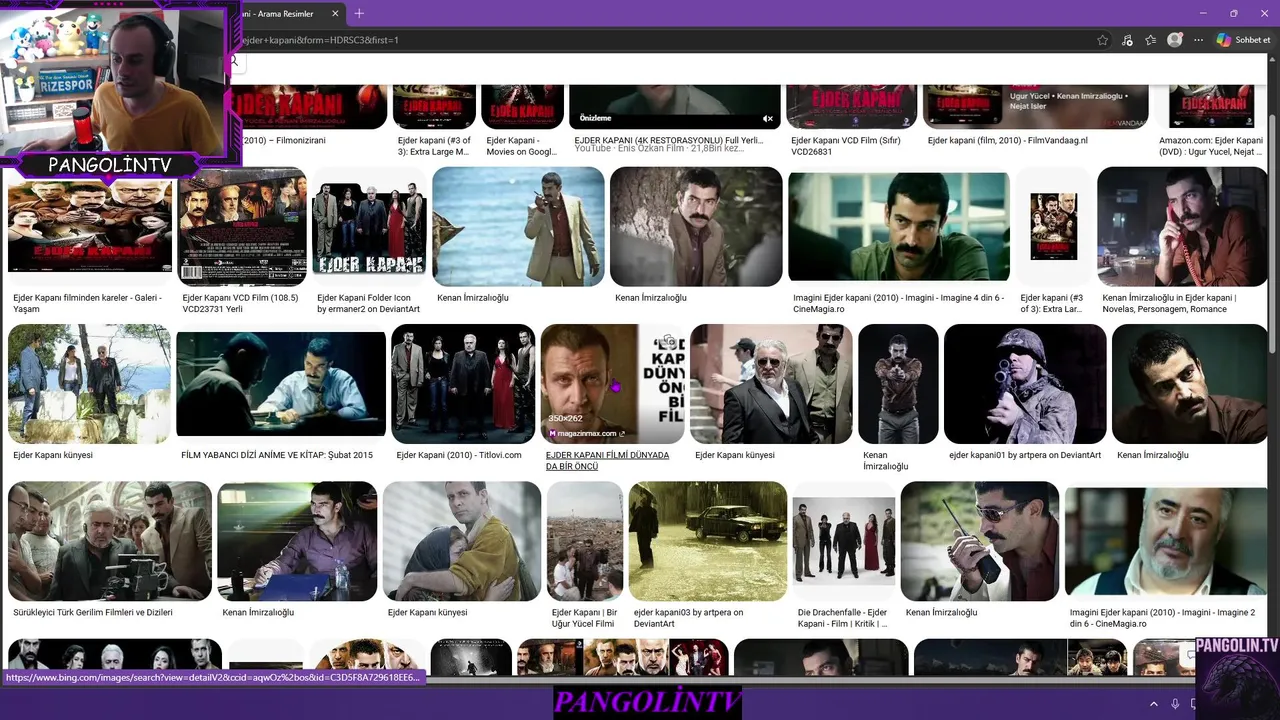Unmute the 'Önizleme' video preview speaker icon
The image size is (1280, 720).
coord(768,118)
